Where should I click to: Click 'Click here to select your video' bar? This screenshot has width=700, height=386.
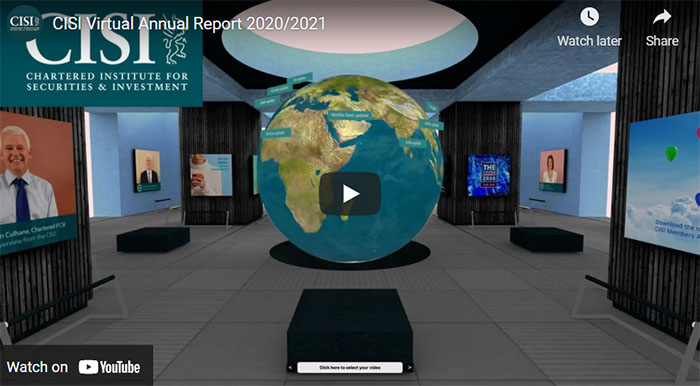pyautogui.click(x=350, y=368)
